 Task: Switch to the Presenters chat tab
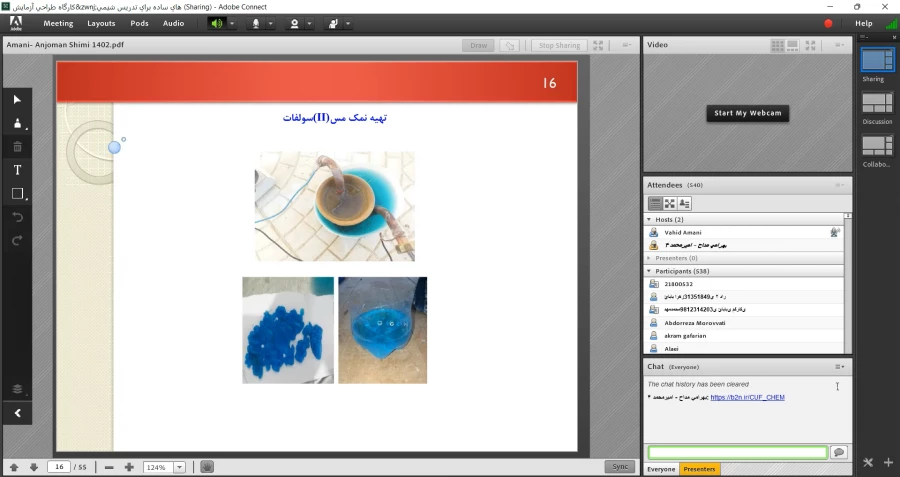tap(699, 469)
